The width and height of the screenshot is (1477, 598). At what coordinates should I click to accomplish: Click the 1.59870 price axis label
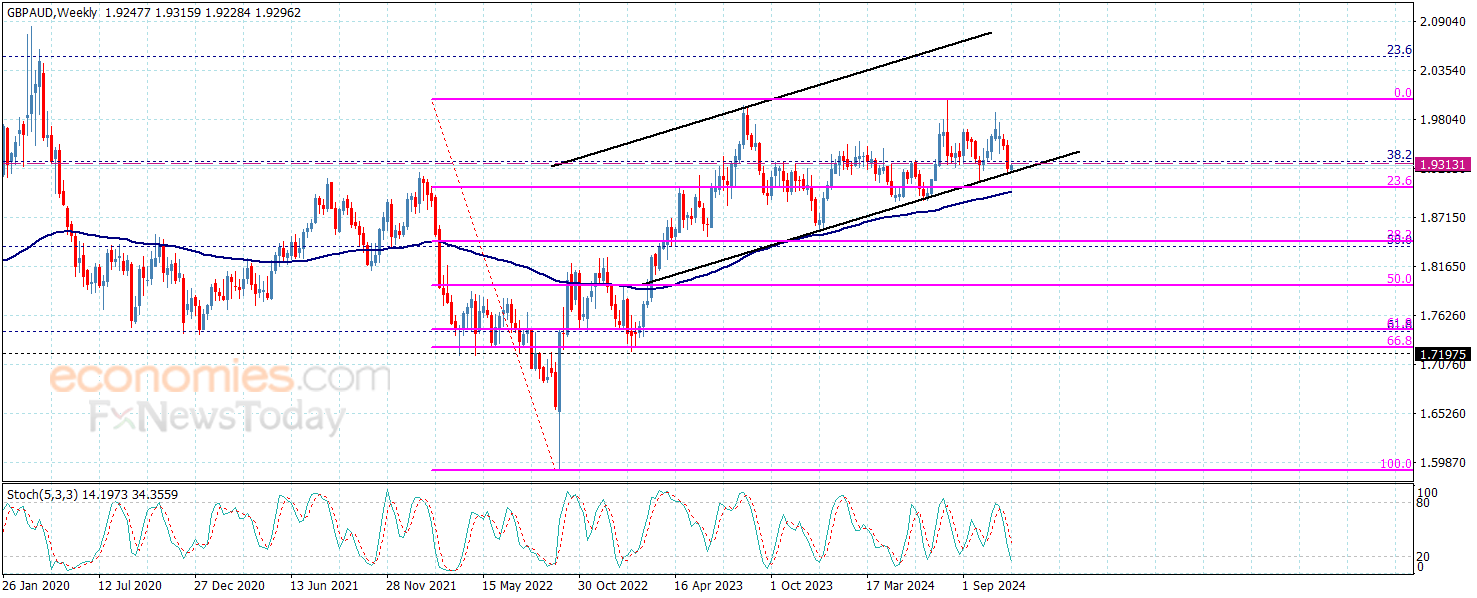tap(1443, 462)
